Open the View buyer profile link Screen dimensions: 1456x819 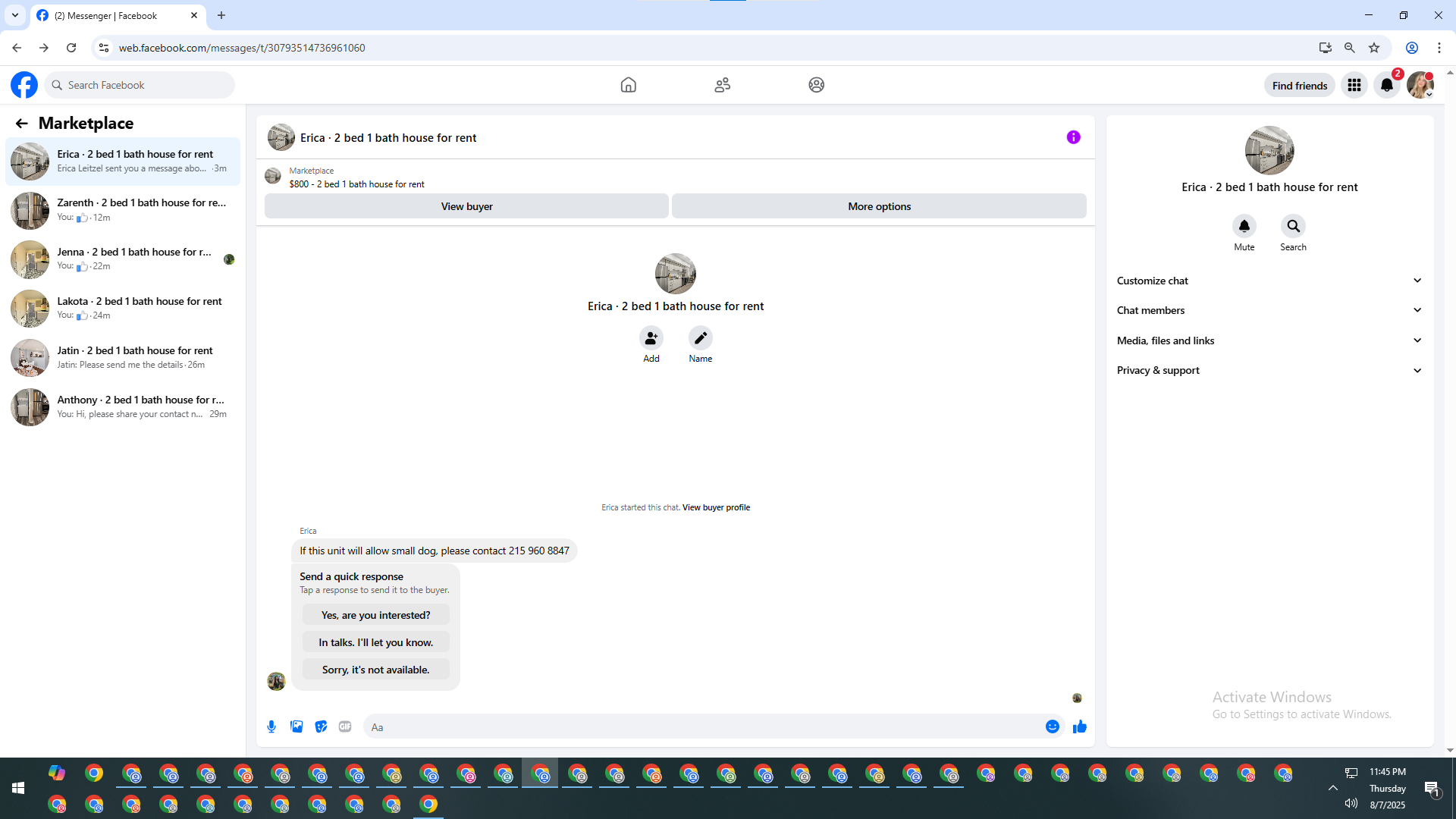coord(716,507)
